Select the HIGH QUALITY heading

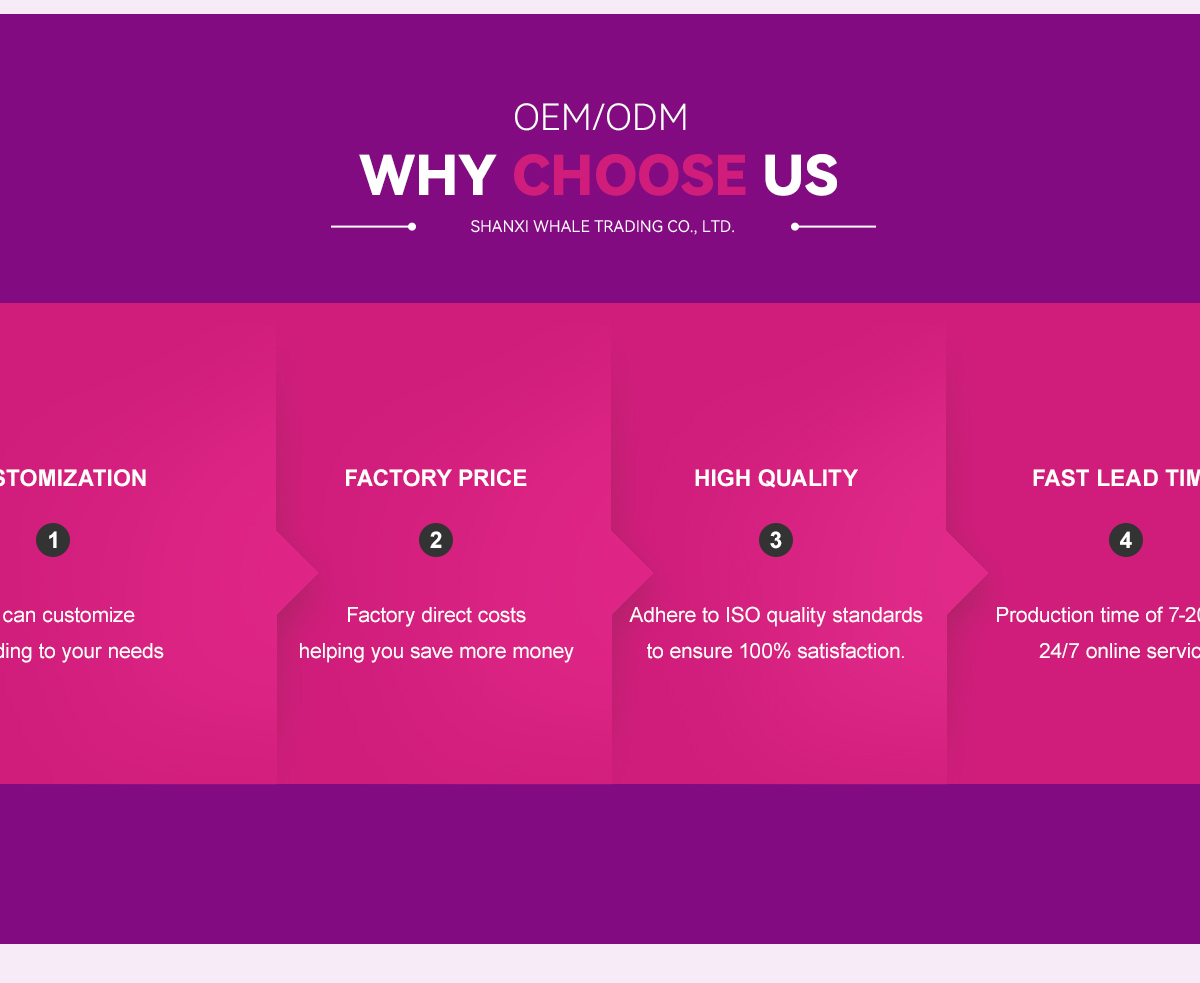click(x=776, y=478)
